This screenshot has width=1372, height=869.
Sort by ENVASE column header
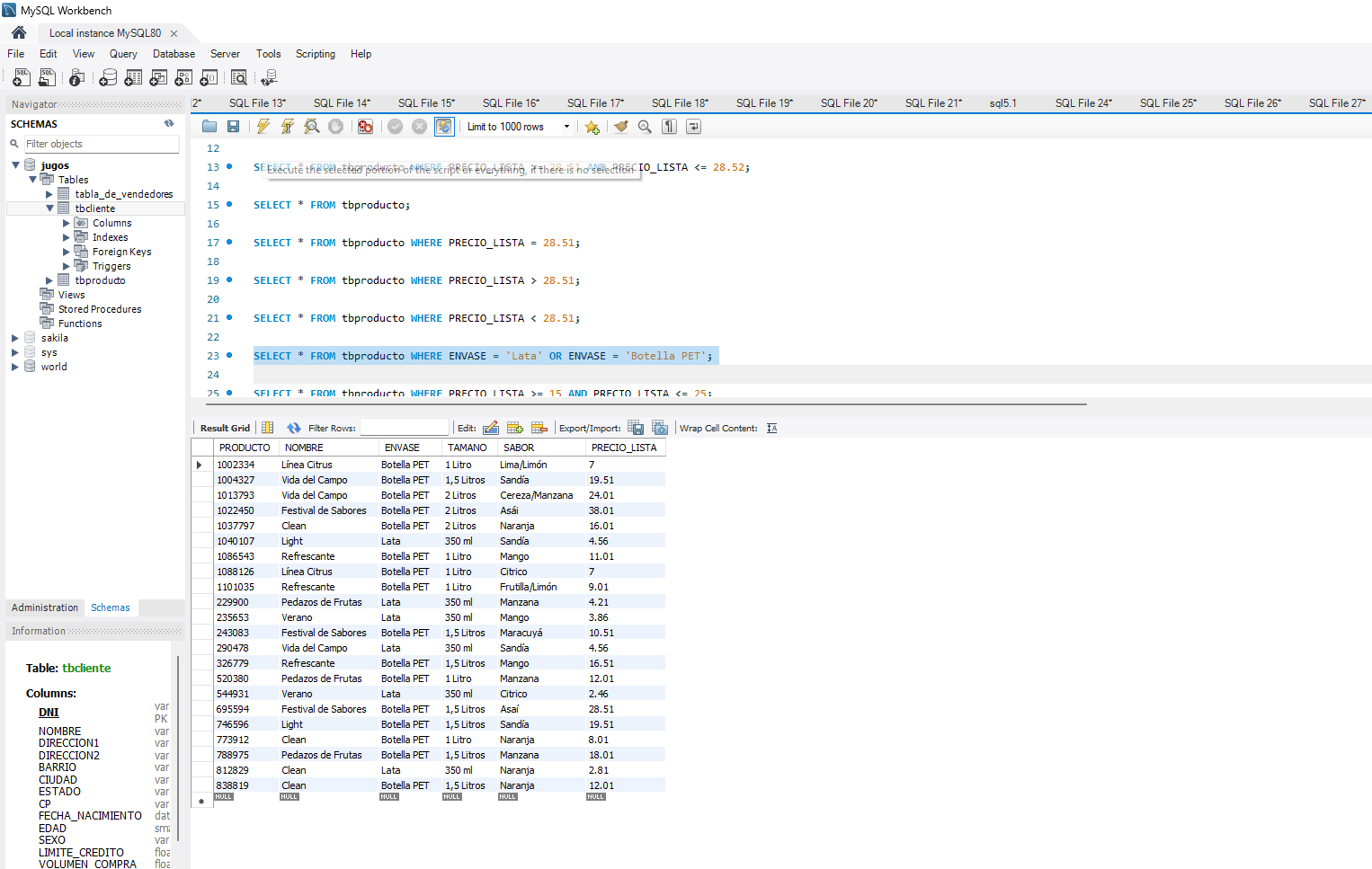tap(409, 448)
